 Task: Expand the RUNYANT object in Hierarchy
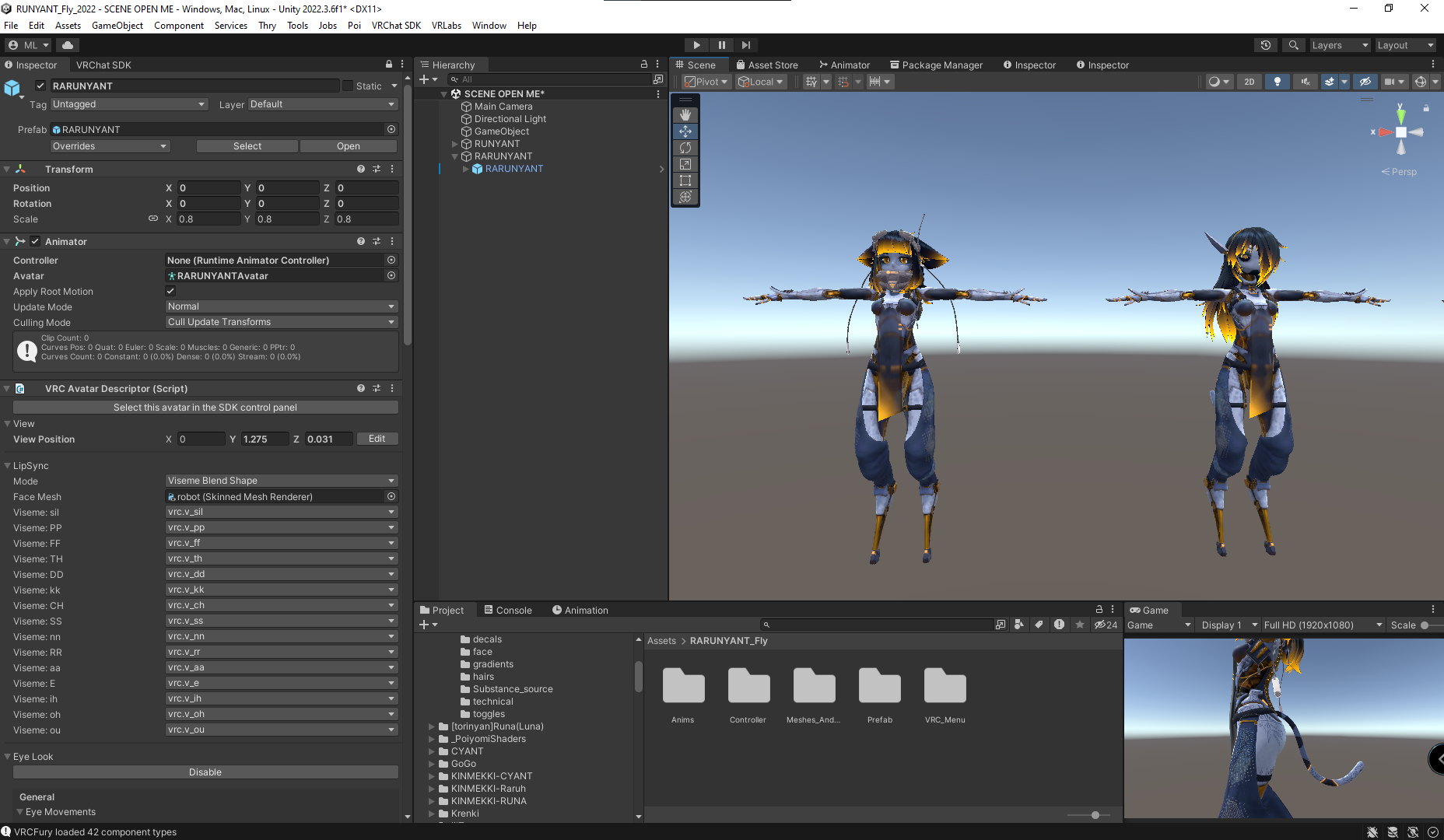click(x=455, y=144)
